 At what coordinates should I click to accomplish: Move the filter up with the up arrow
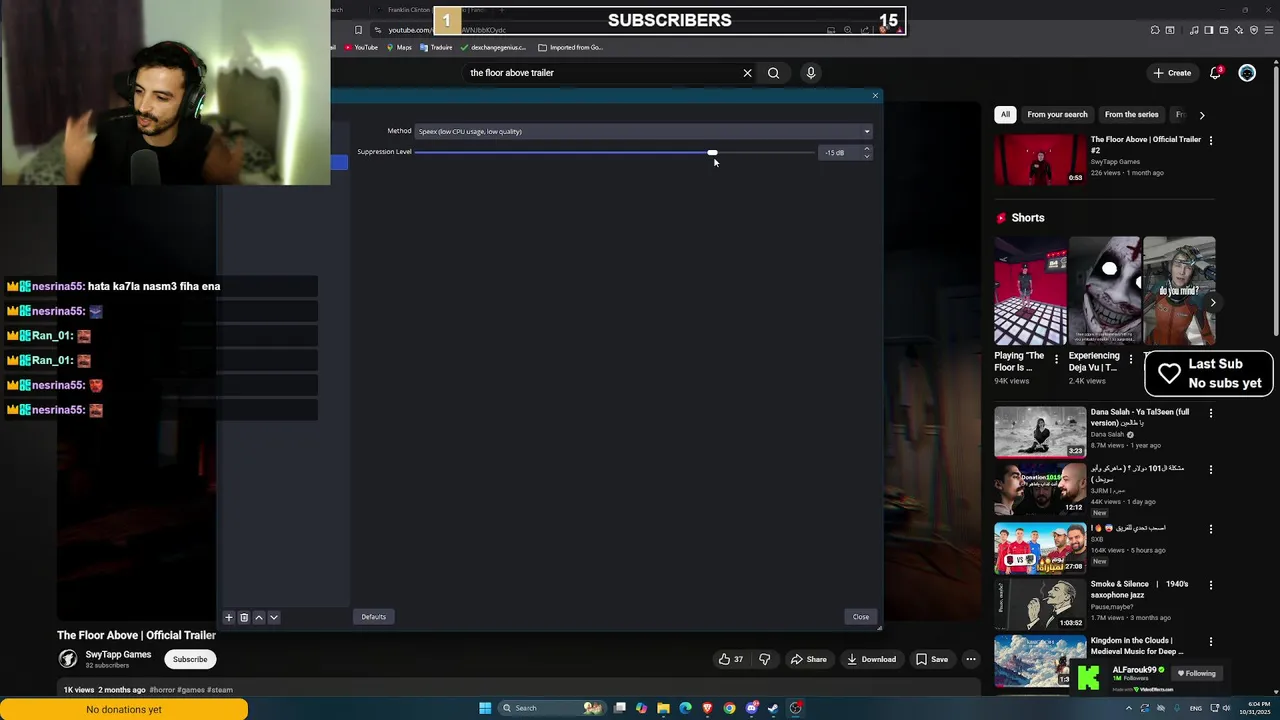tap(259, 618)
